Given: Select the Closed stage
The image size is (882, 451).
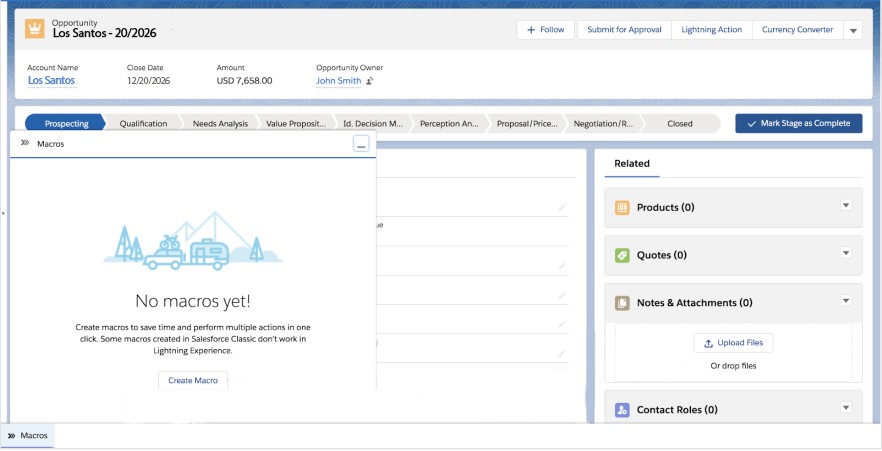Looking at the screenshot, I should tap(680, 124).
